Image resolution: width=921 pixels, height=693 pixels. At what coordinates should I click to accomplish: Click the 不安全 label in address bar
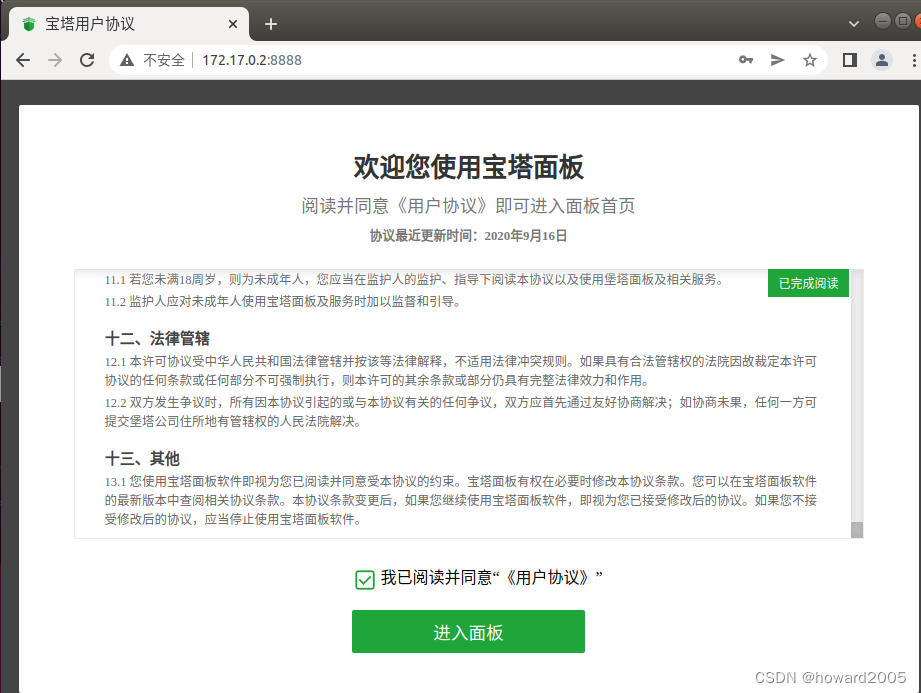pos(164,60)
